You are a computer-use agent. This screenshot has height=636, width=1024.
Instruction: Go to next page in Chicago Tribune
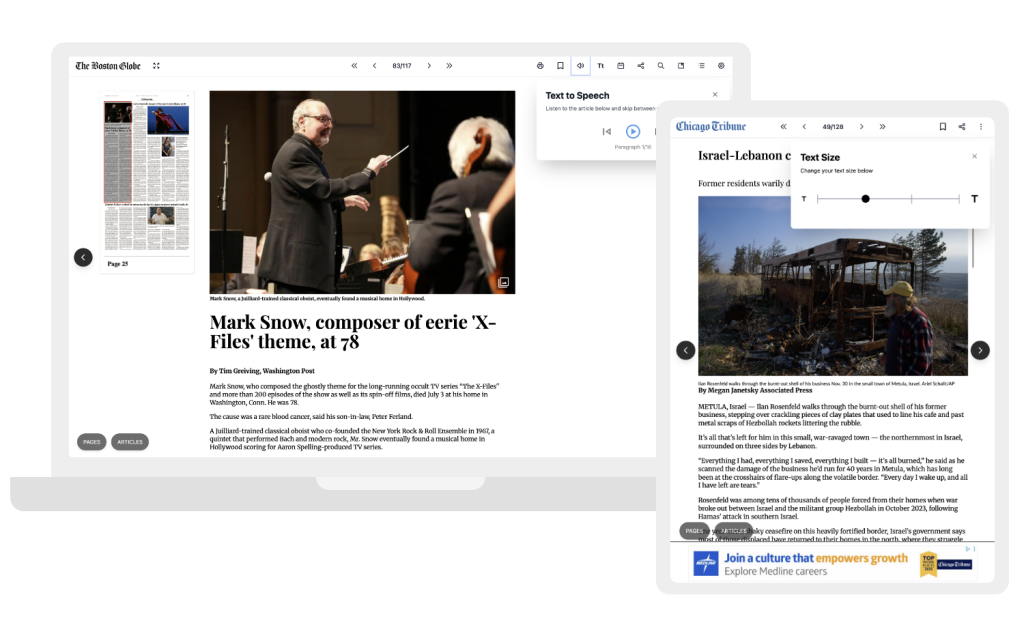coord(860,127)
